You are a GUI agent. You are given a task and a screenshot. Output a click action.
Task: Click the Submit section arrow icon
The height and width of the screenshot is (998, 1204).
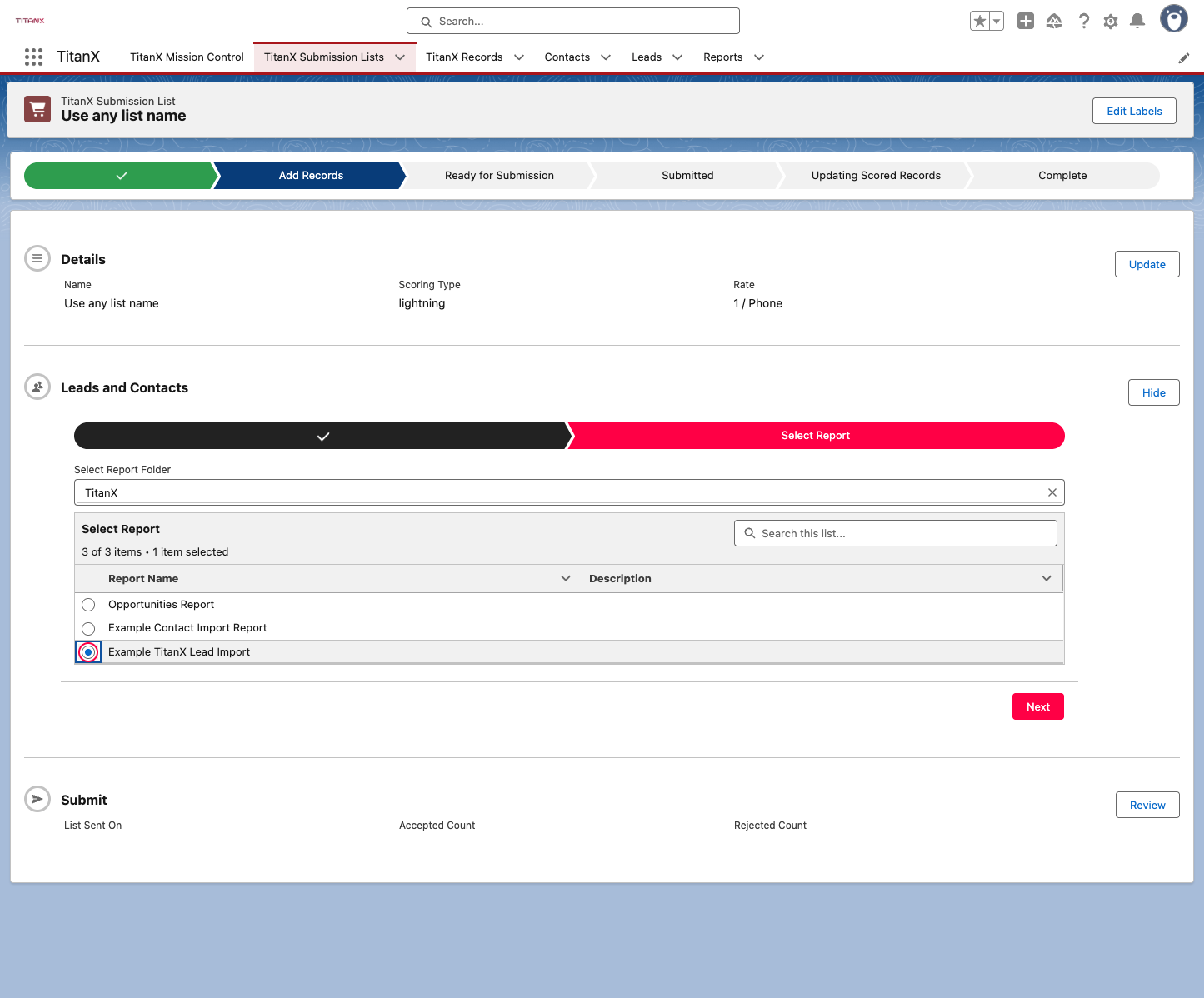tap(37, 799)
